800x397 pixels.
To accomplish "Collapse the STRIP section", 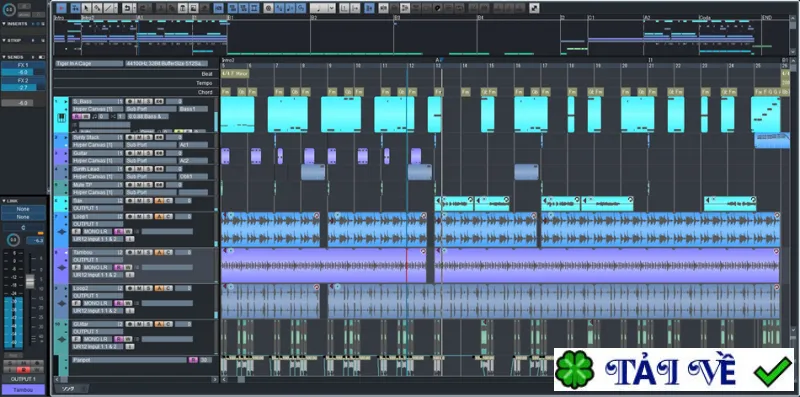I will (4, 40).
